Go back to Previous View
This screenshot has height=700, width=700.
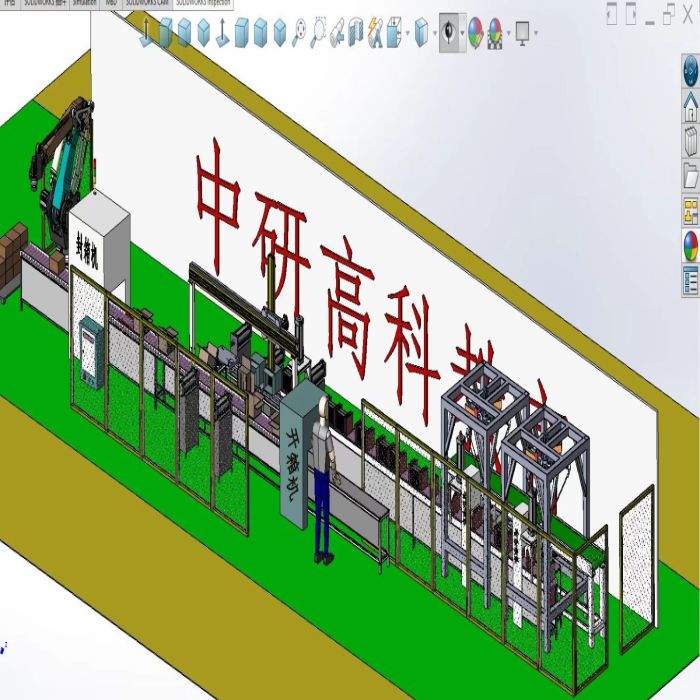coord(338,34)
